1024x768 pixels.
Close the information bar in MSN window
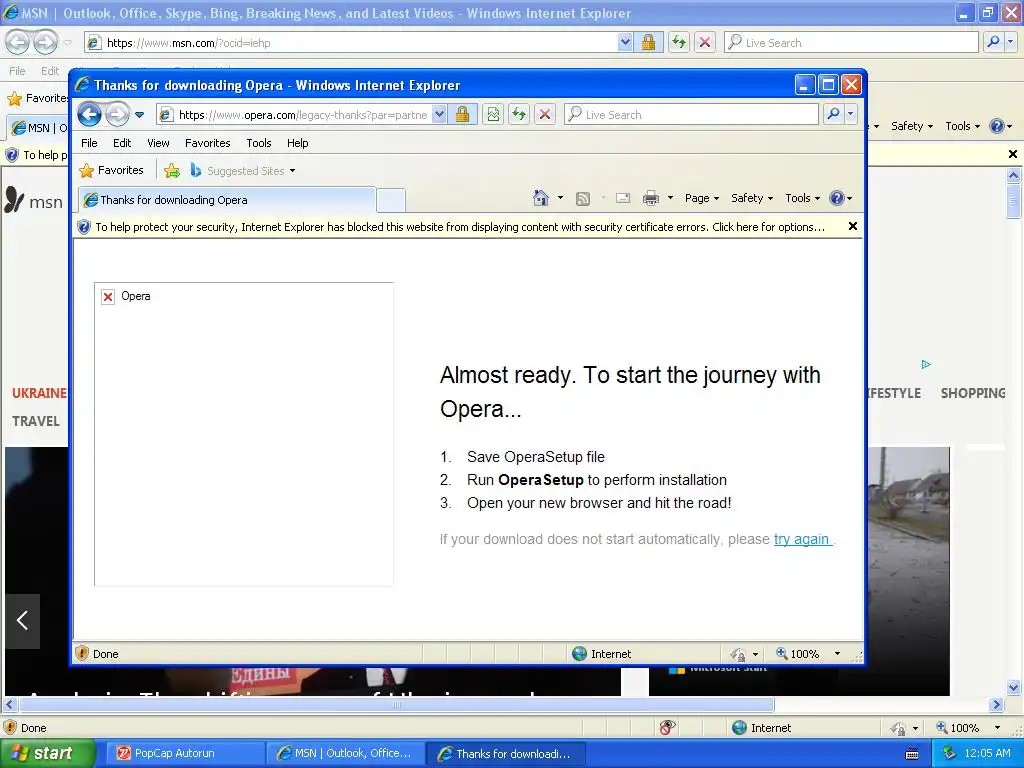coord(1012,154)
